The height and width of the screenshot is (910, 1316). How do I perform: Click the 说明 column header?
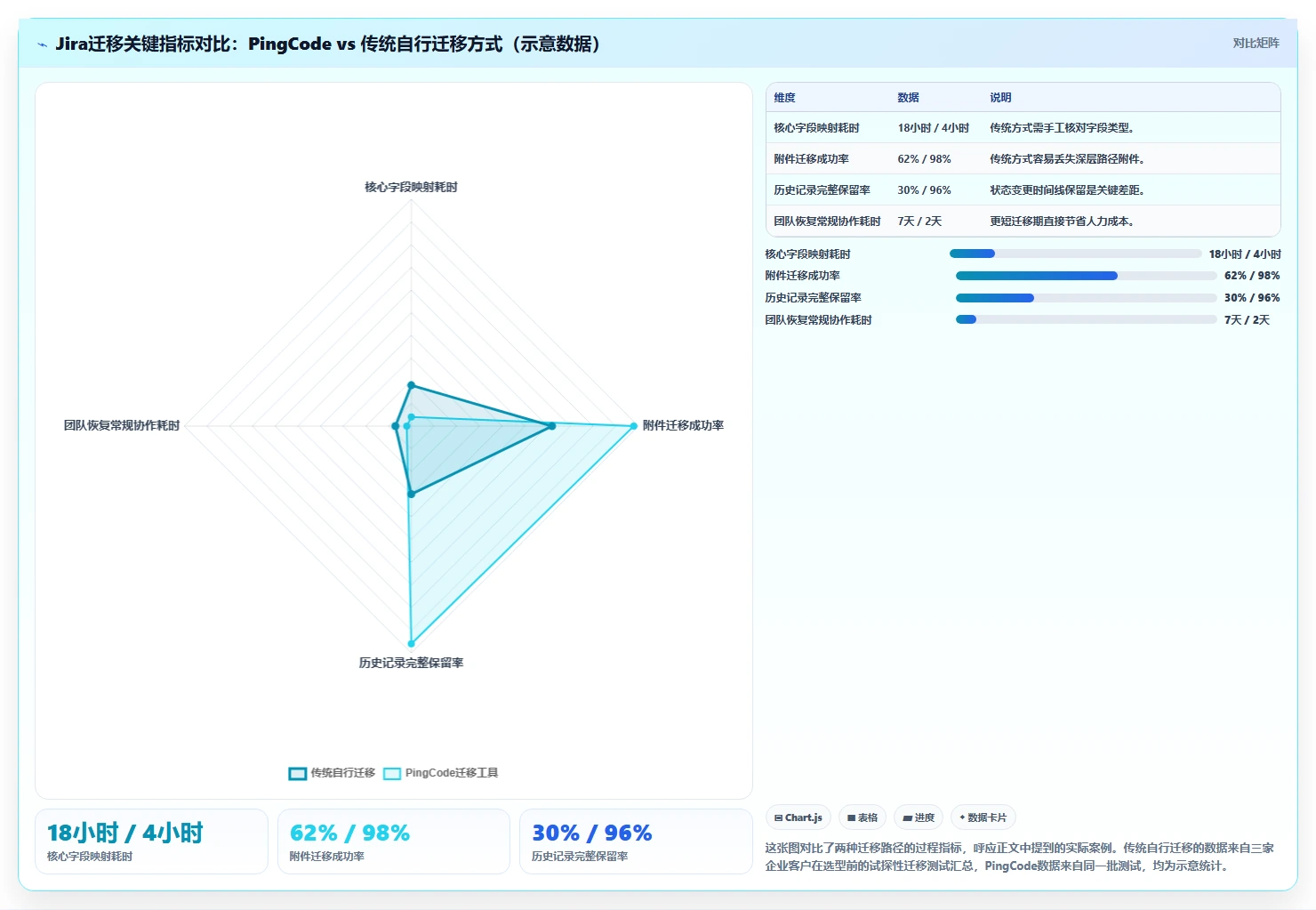click(1000, 98)
